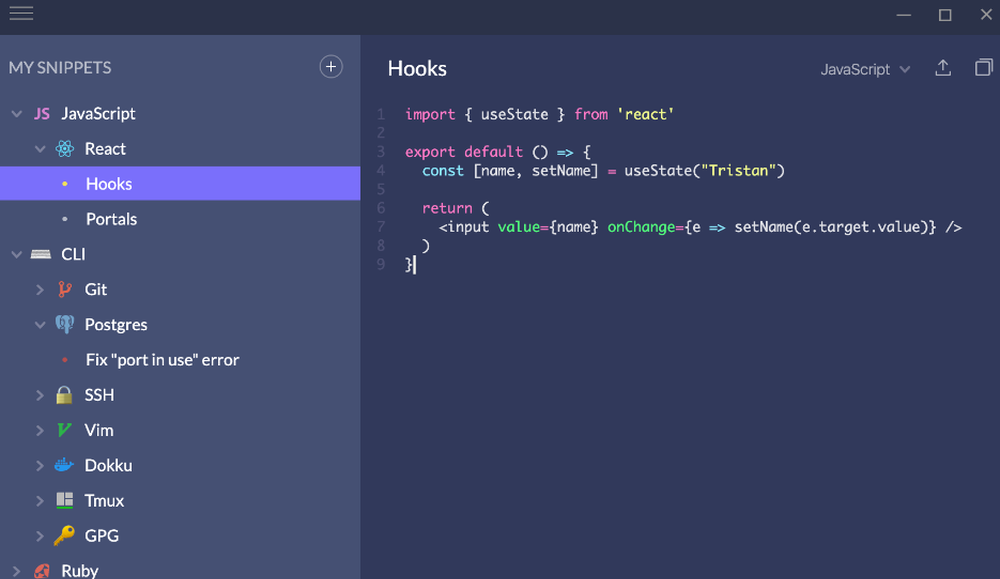Select the Vim folder label
Viewport: 1000px width, 579px height.
tap(99, 430)
